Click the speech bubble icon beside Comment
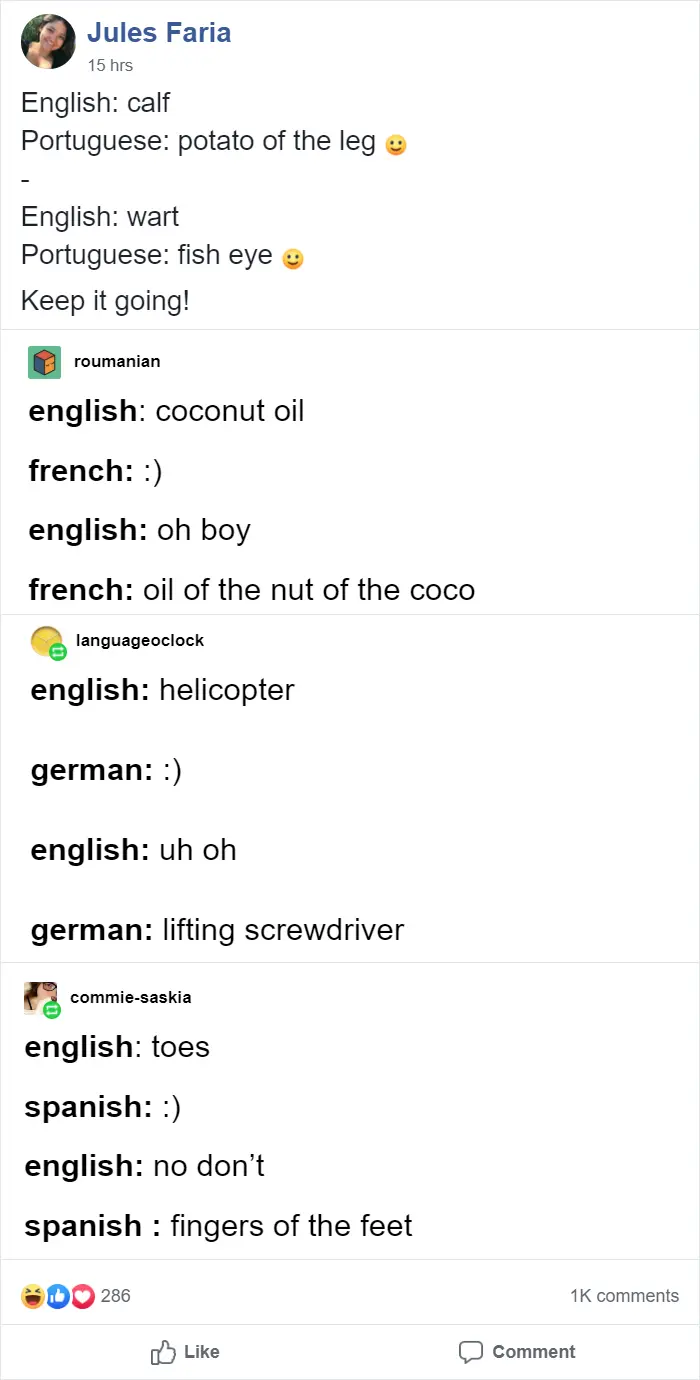The width and height of the screenshot is (700, 1380). click(470, 1352)
